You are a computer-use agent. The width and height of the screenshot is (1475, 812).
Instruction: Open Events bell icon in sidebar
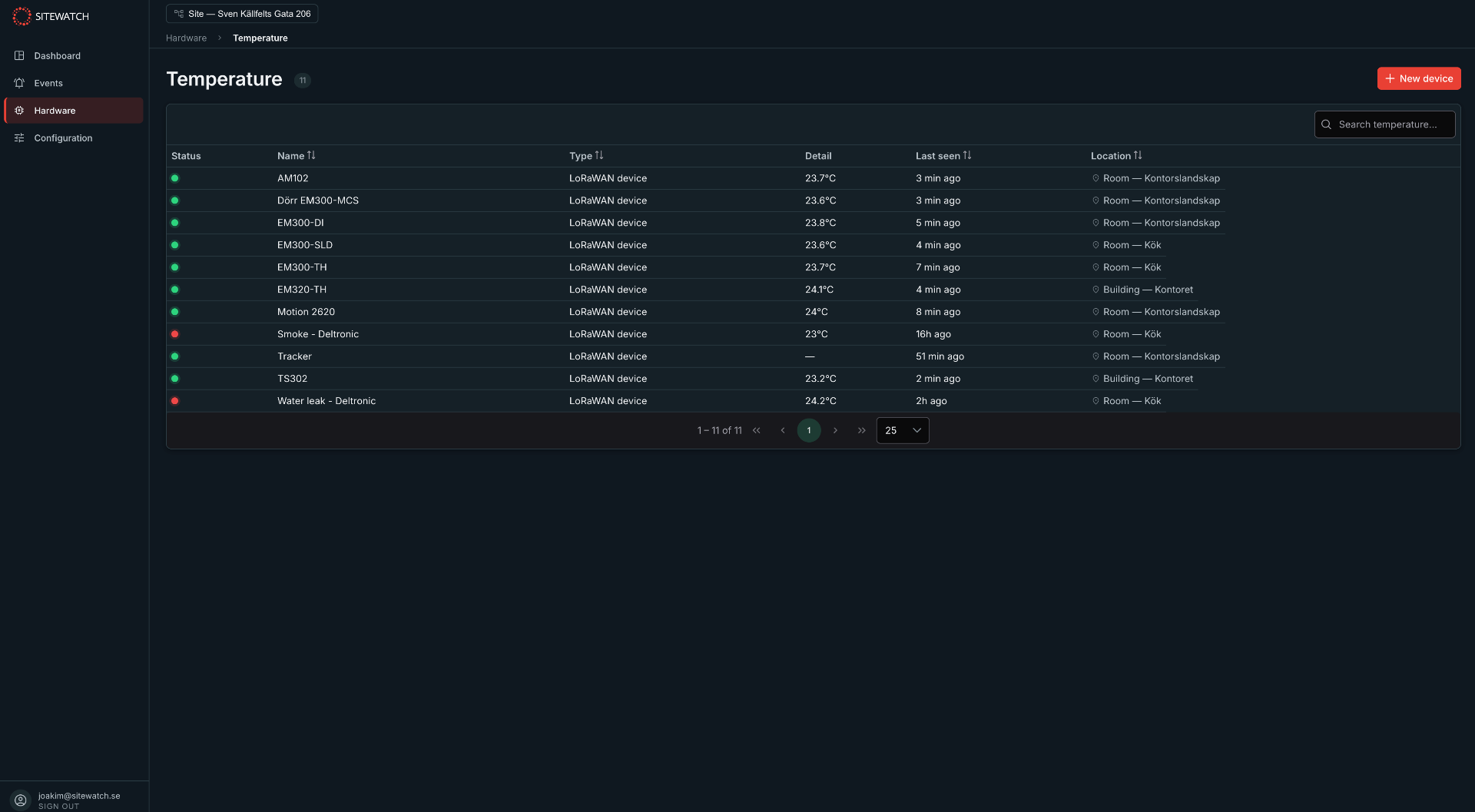click(19, 83)
